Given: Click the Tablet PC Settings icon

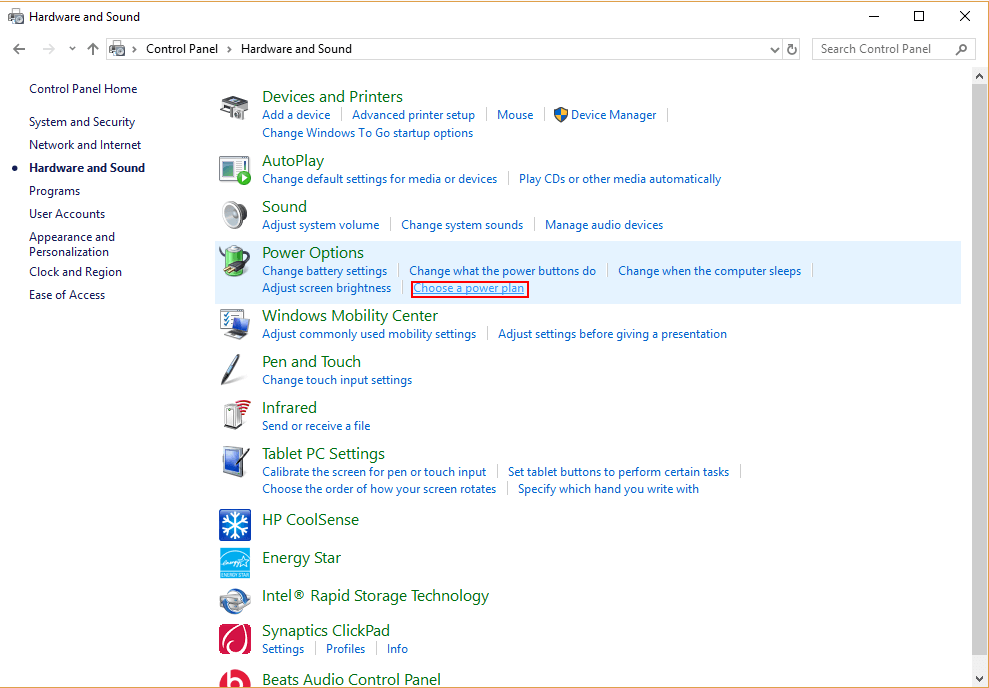Looking at the screenshot, I should tap(234, 462).
